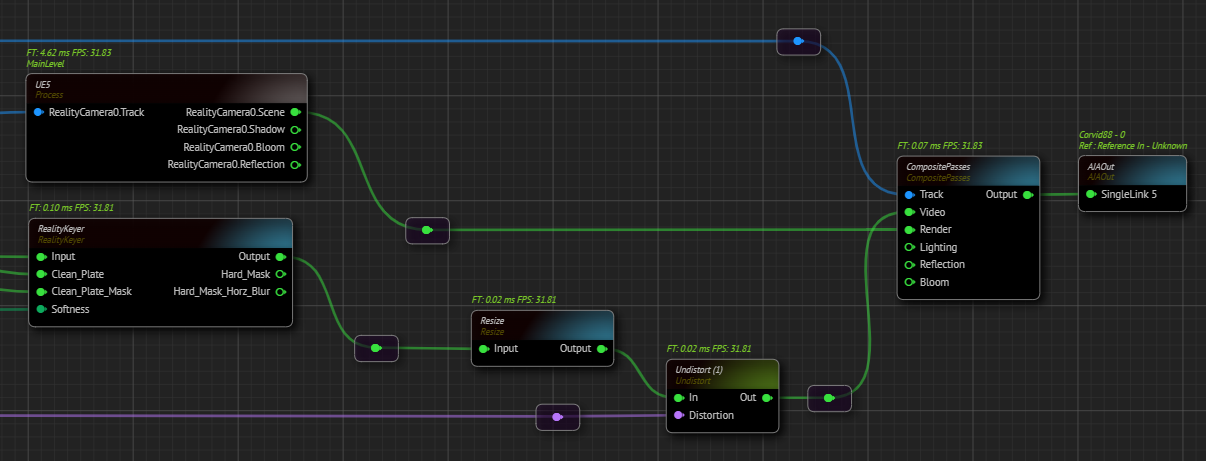The image size is (1206, 461).
Task: Click the SingleLink 5 pin on AJAOut
Action: click(x=1091, y=194)
